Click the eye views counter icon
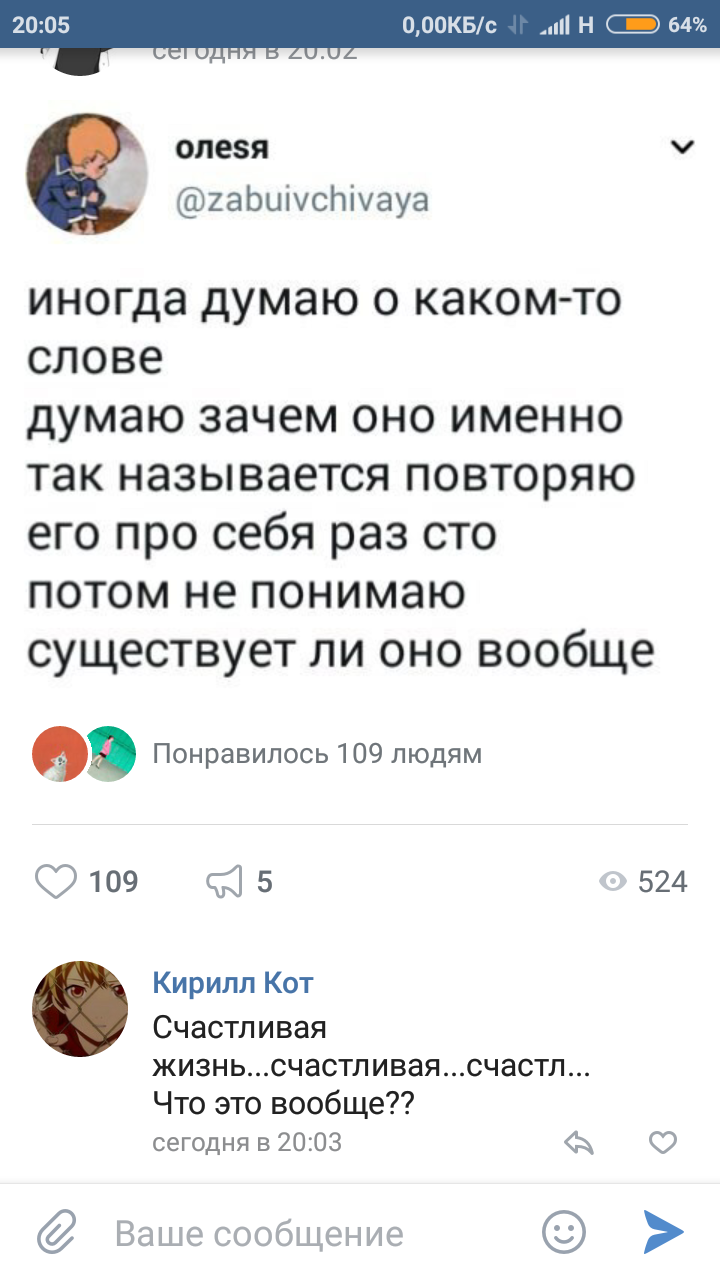This screenshot has width=720, height=1280. tap(610, 881)
